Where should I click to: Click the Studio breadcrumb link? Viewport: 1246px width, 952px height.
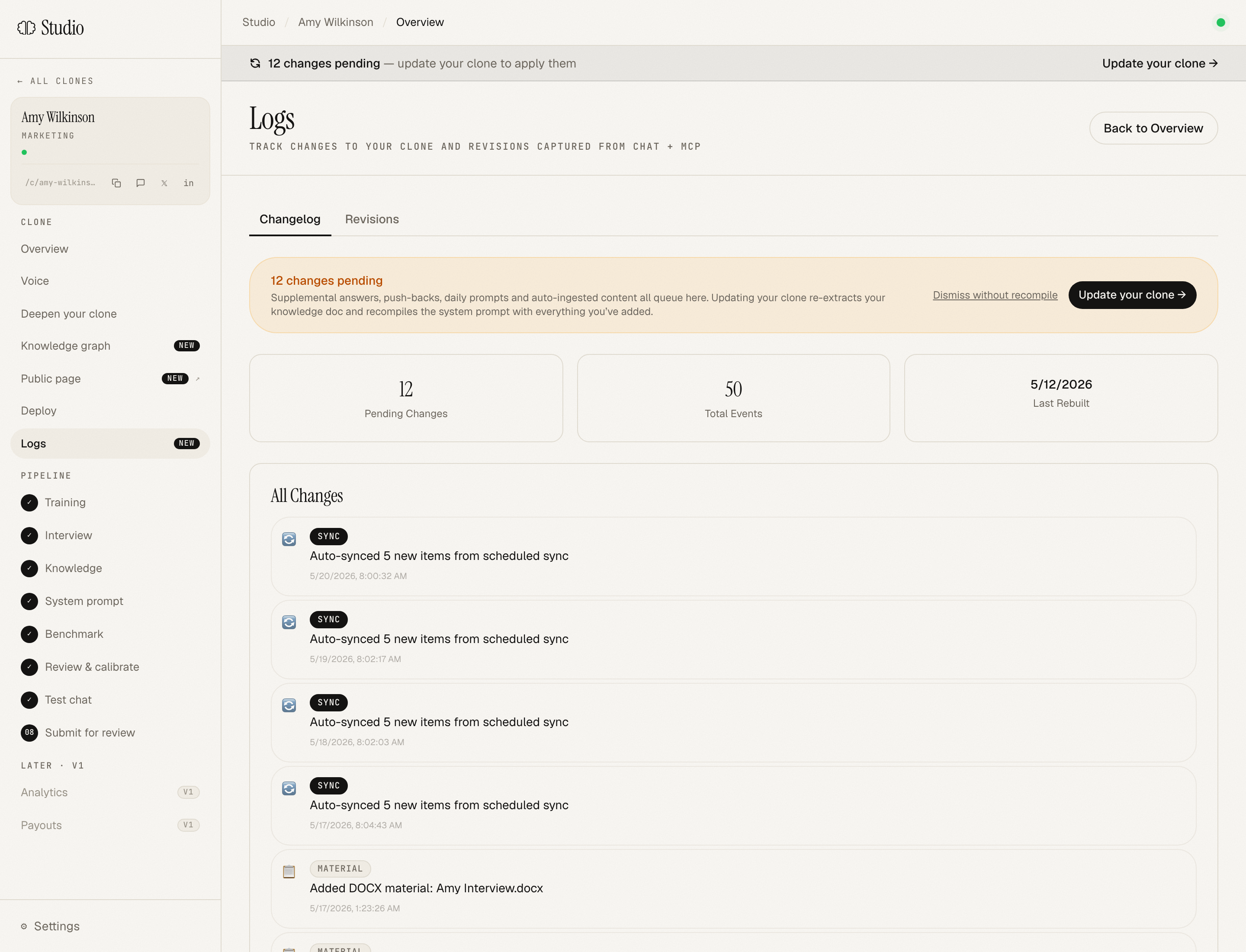pos(259,22)
